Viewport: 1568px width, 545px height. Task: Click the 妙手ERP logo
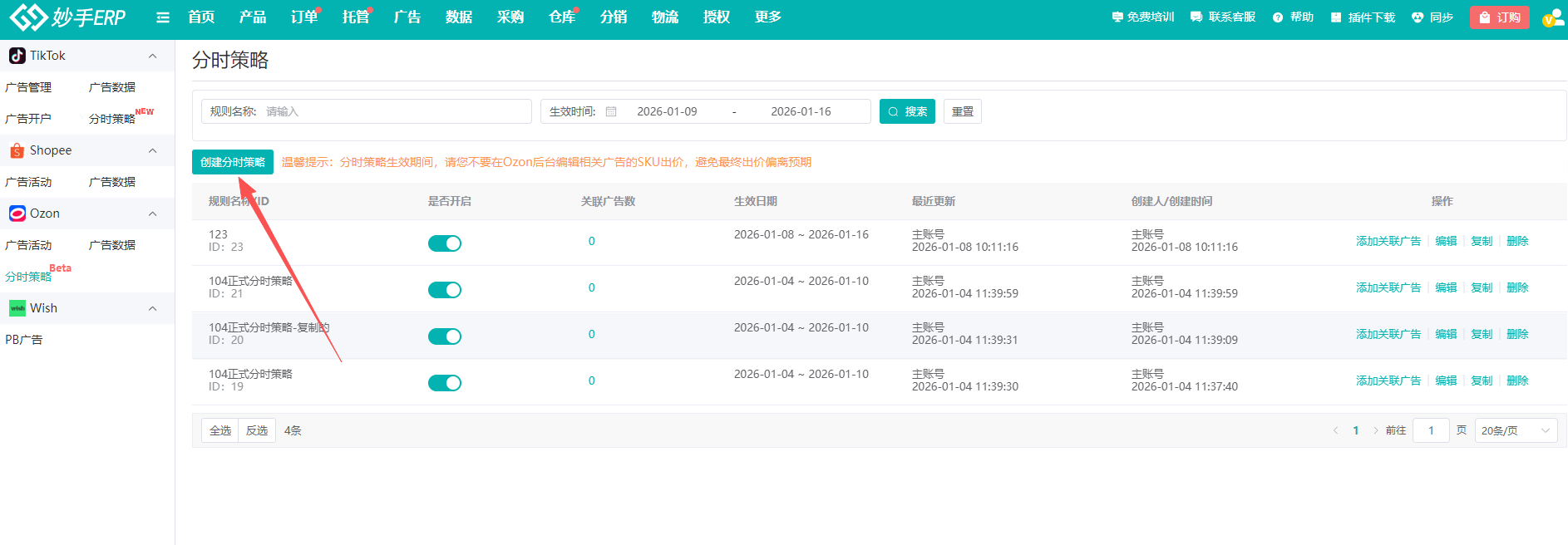click(68, 17)
